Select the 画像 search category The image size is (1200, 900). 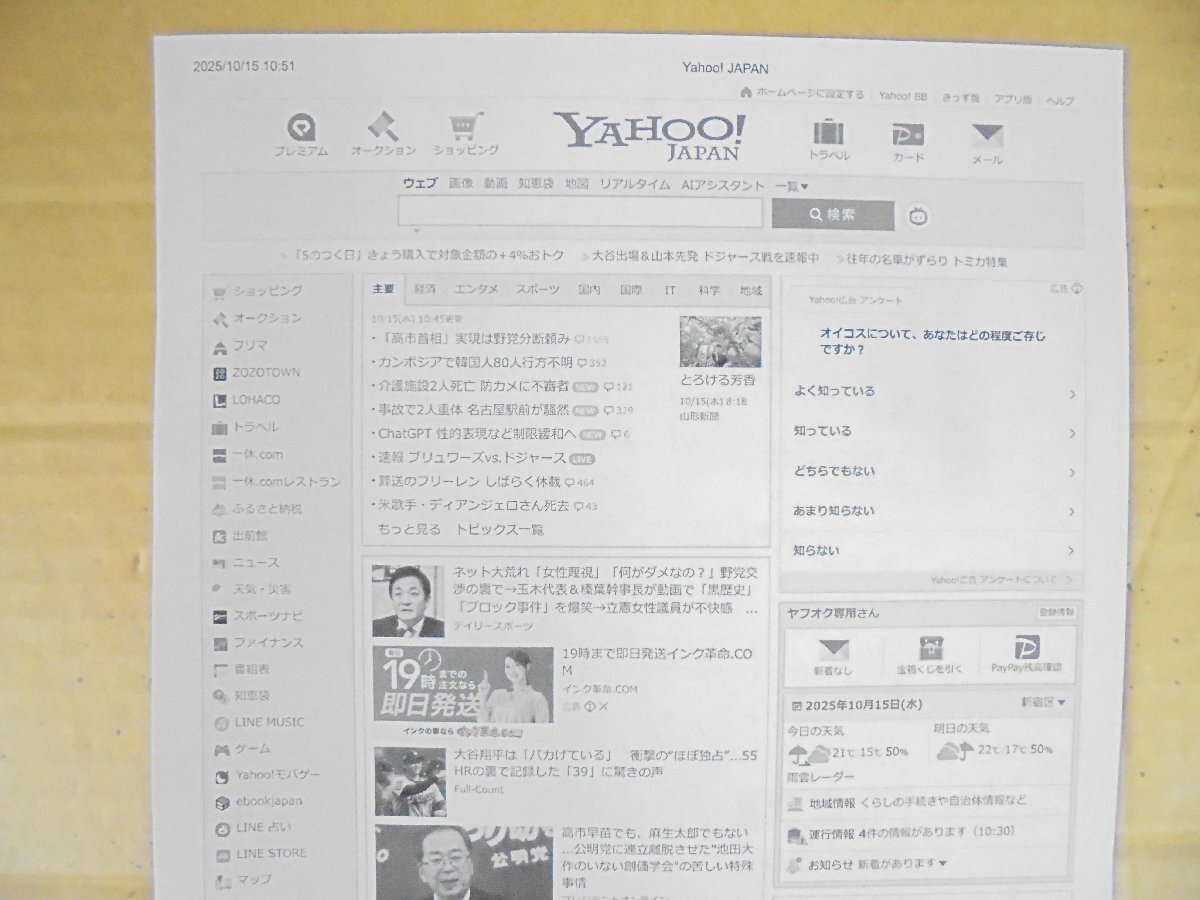click(x=461, y=184)
